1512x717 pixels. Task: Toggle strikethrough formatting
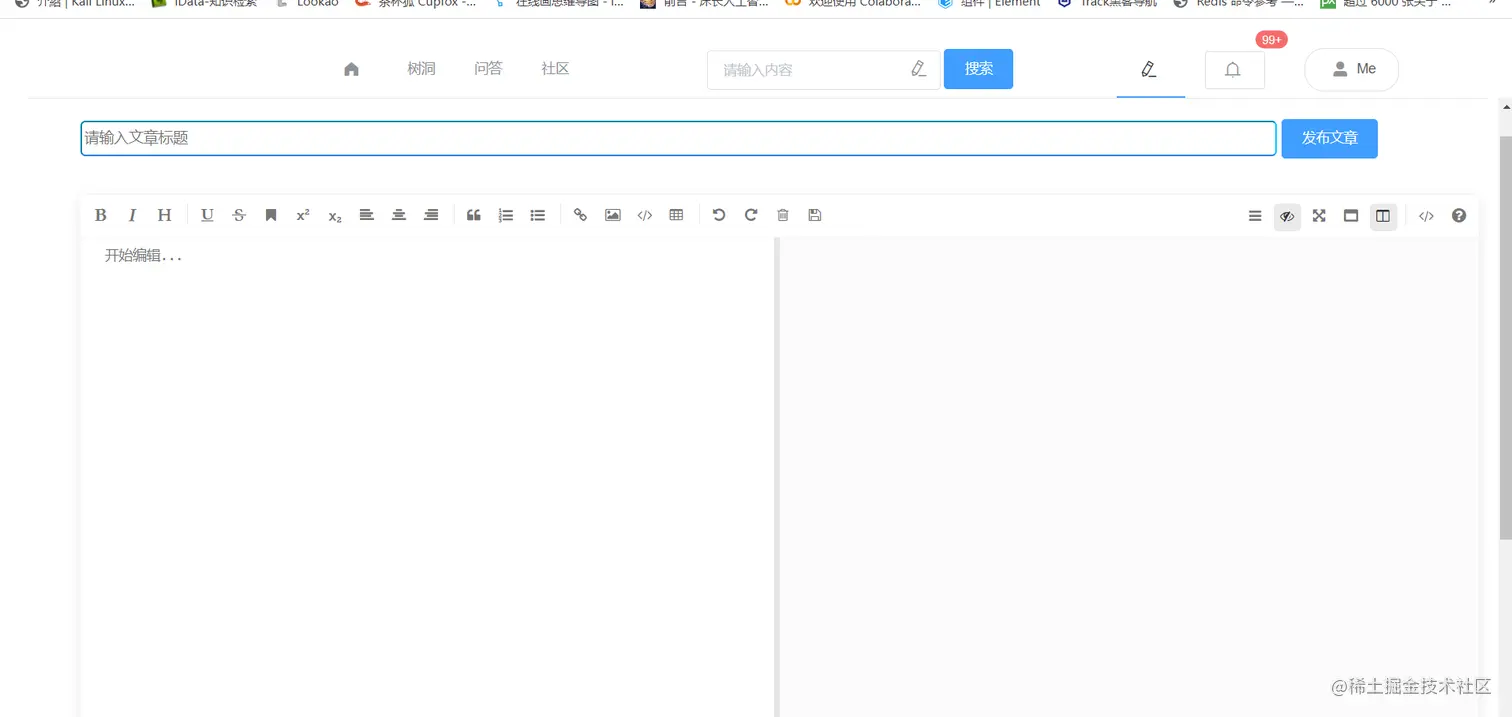[239, 214]
